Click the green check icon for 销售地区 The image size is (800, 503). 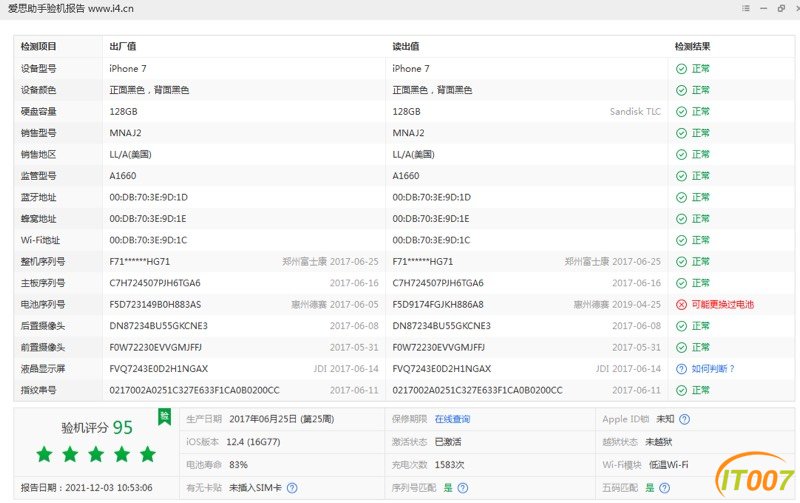681,155
